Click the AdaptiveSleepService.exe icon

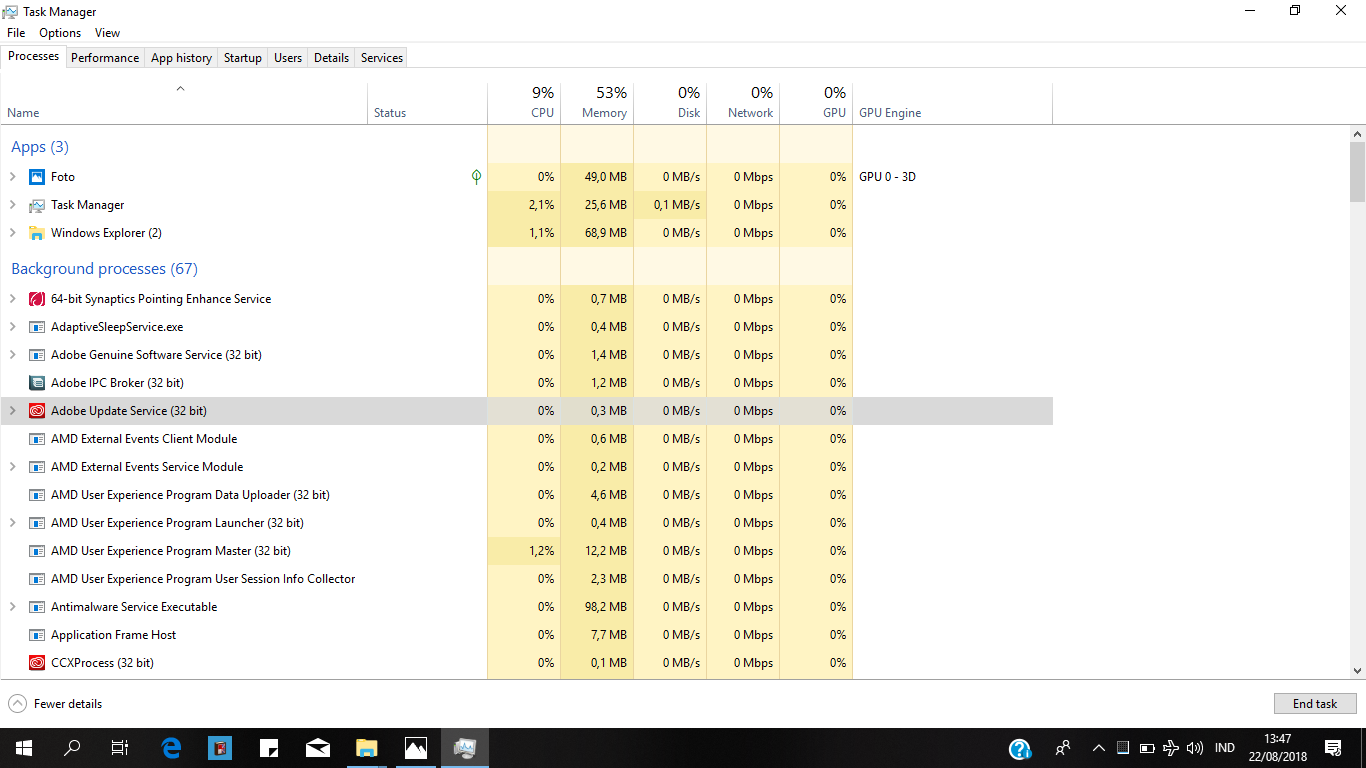coord(37,327)
